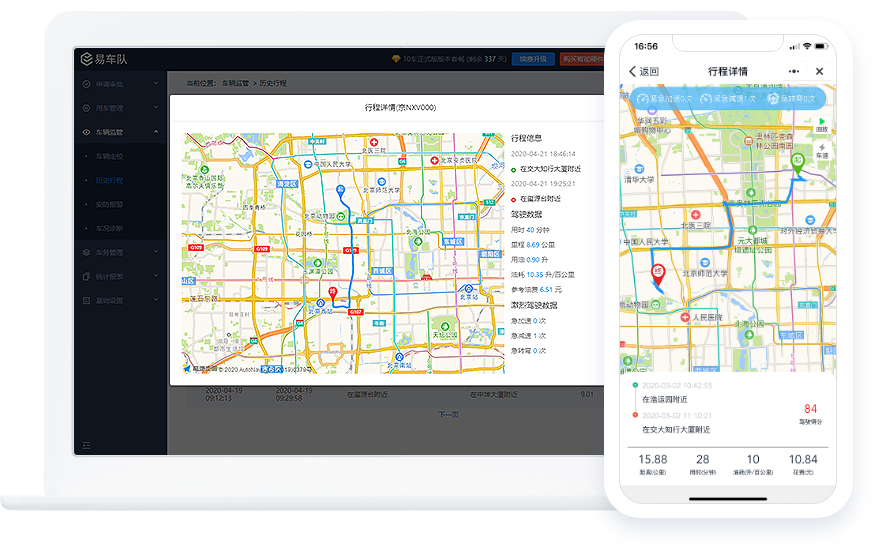
Task: Click the 统计报表 documents icon
Action: (x=86, y=276)
